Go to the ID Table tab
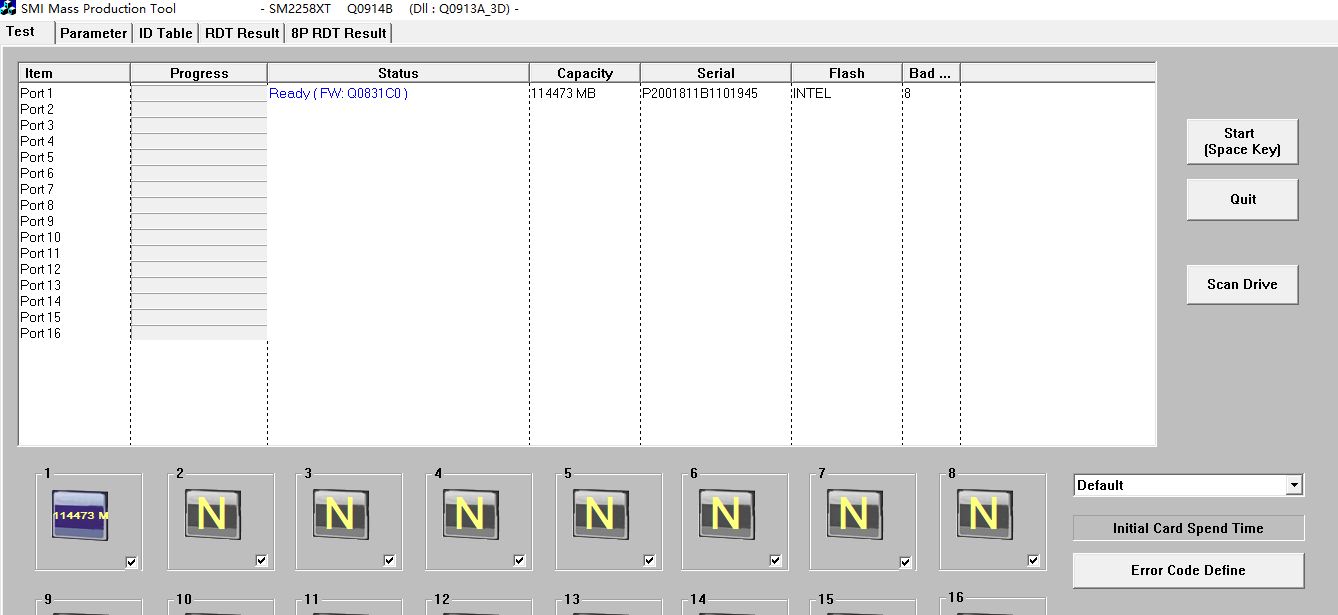The height and width of the screenshot is (615, 1338). pyautogui.click(x=166, y=33)
